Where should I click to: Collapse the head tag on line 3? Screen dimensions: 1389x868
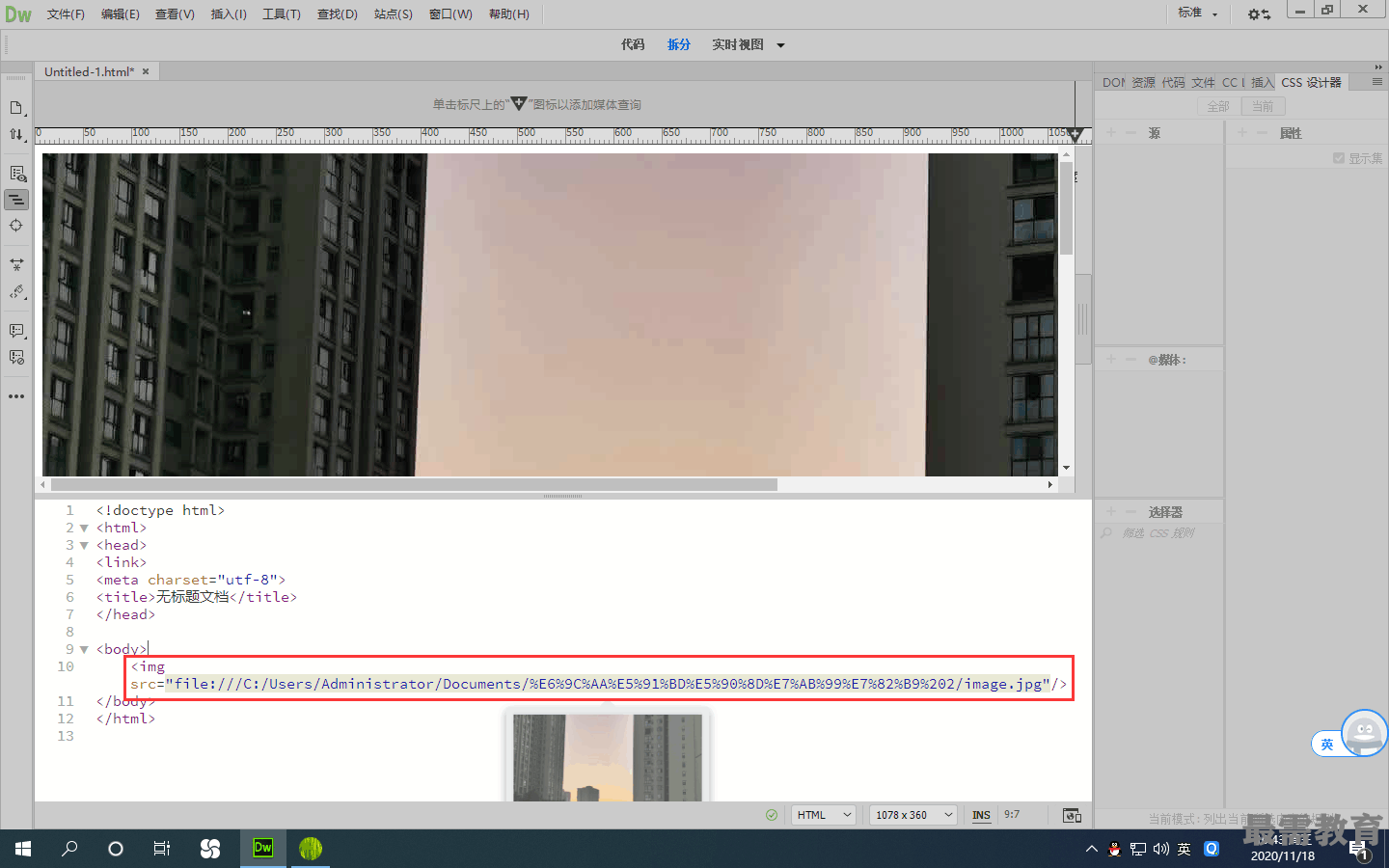click(x=84, y=545)
